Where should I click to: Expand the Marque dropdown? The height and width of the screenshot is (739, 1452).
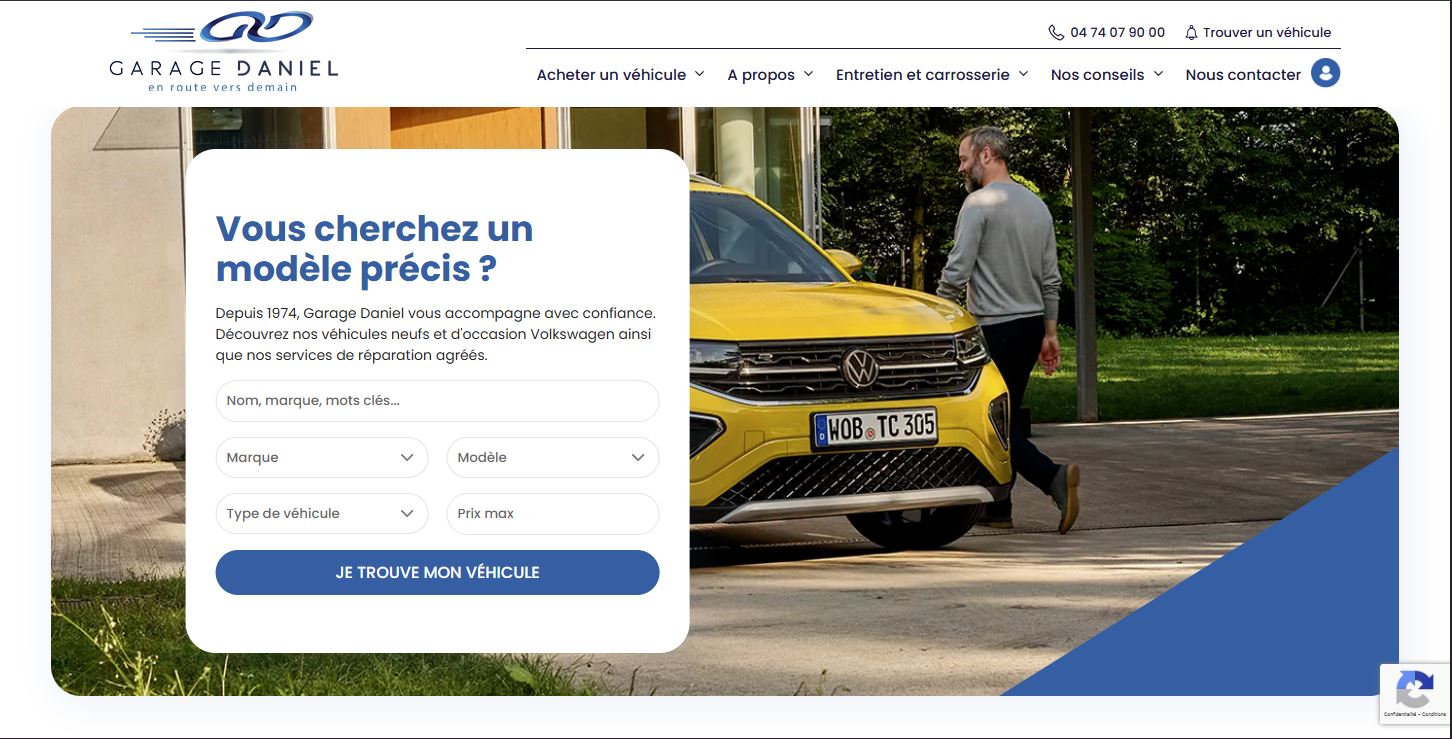click(322, 457)
